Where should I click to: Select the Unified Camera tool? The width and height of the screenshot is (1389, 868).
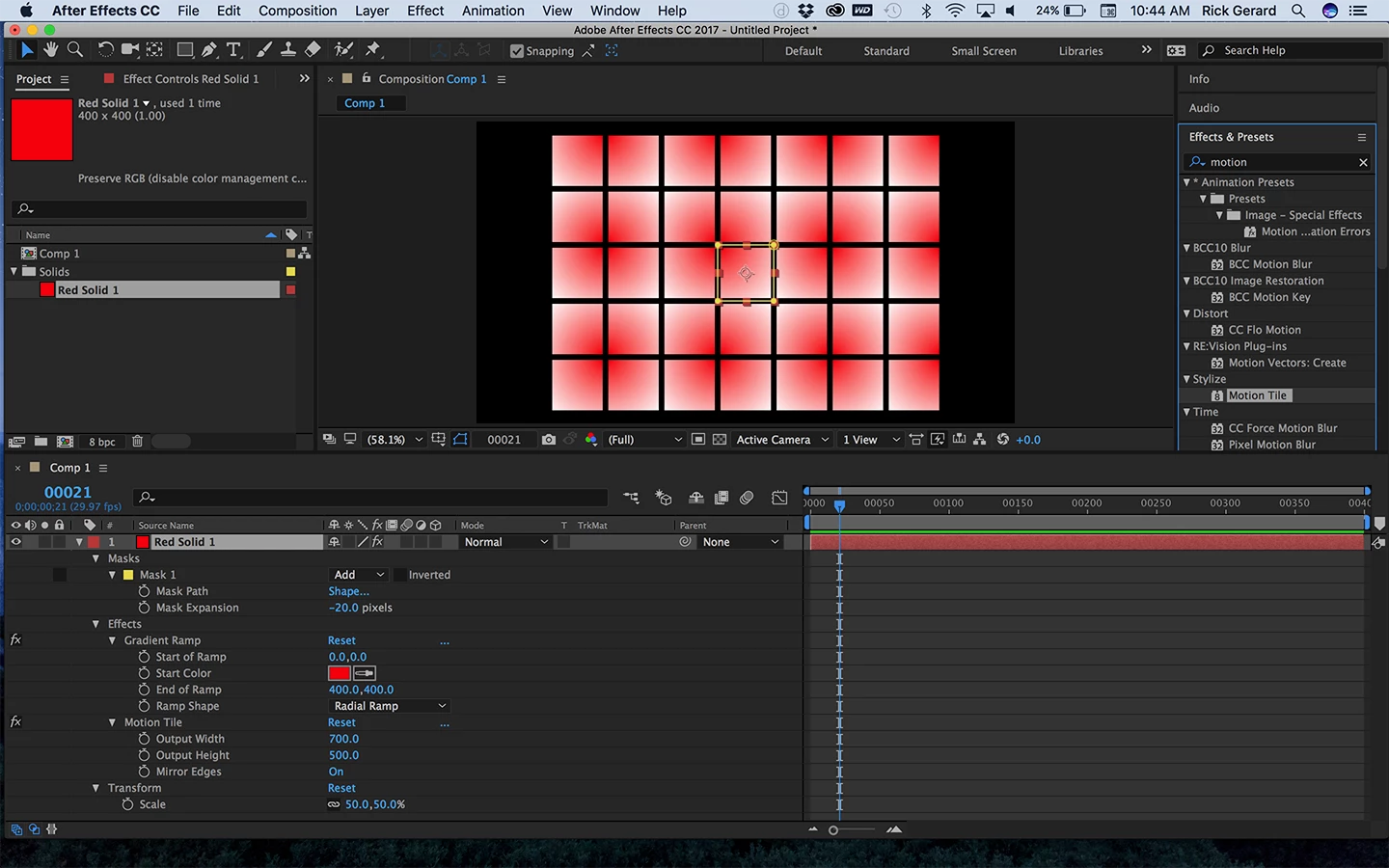click(x=129, y=49)
